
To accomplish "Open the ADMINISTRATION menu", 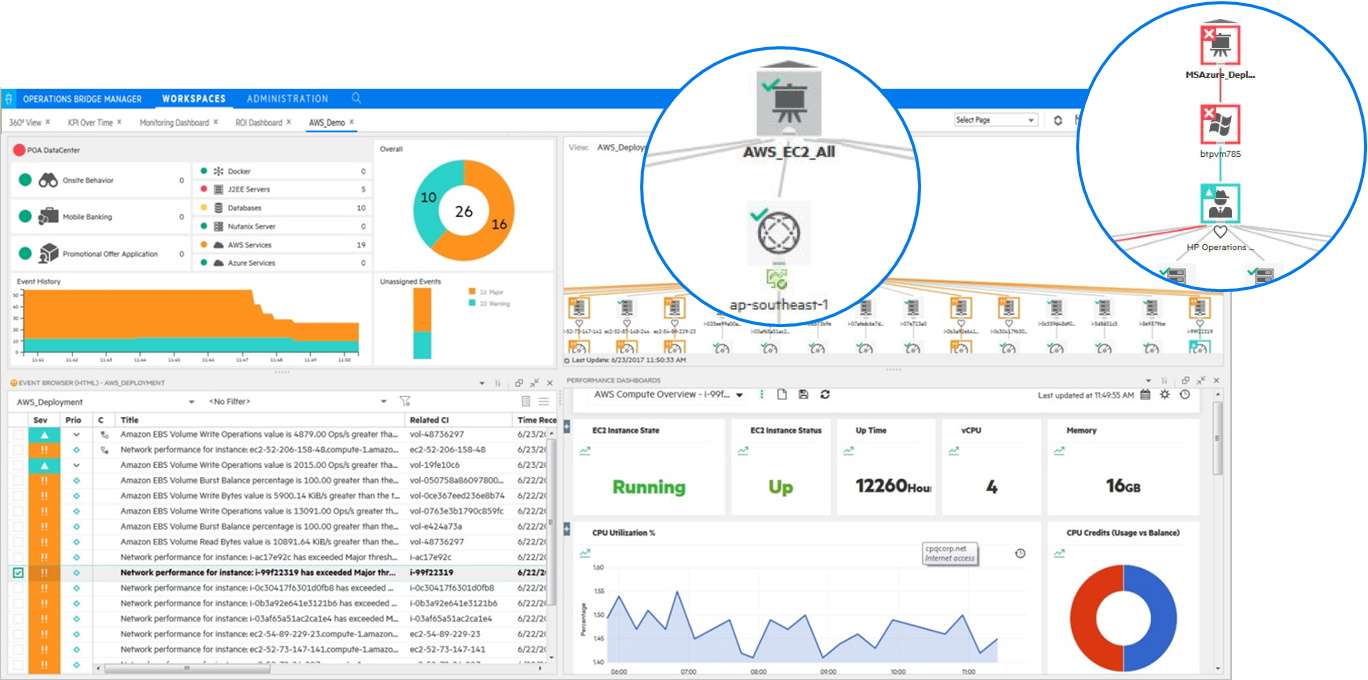I will point(288,98).
